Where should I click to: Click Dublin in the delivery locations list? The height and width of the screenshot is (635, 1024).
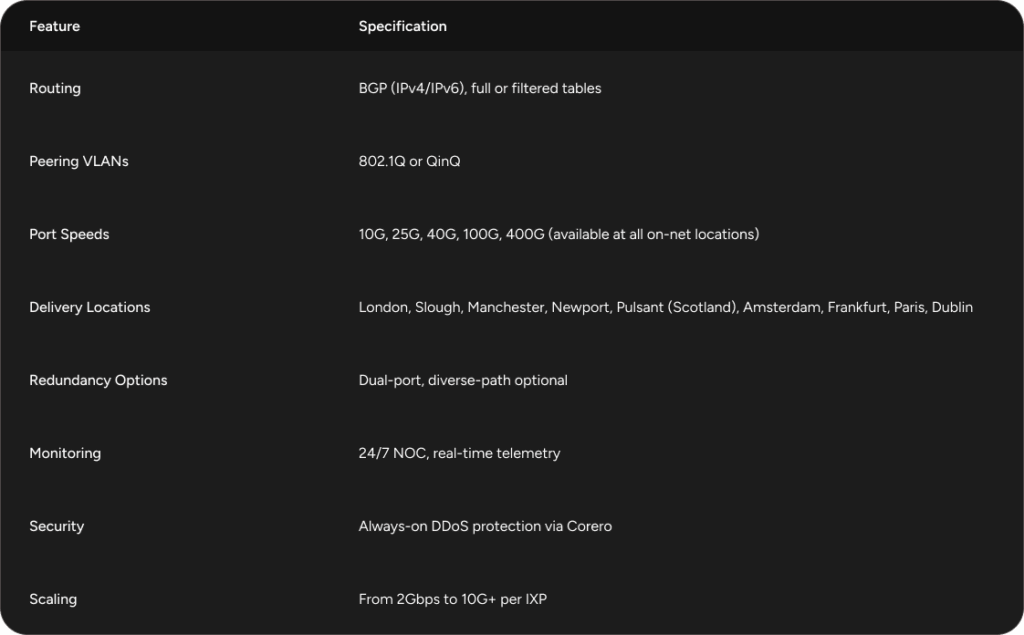[x=952, y=307]
